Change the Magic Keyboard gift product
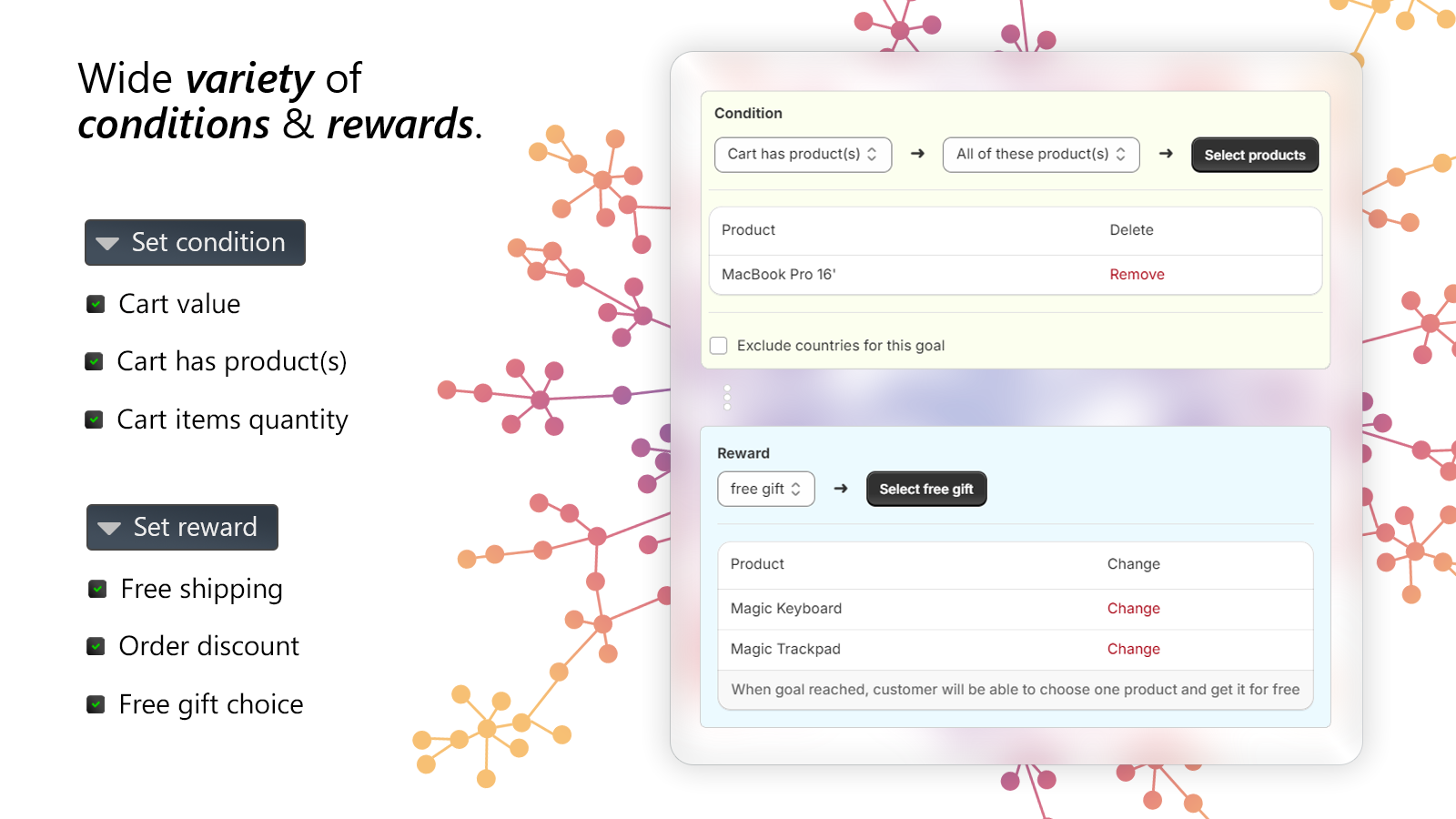Image resolution: width=1456 pixels, height=819 pixels. [1133, 608]
